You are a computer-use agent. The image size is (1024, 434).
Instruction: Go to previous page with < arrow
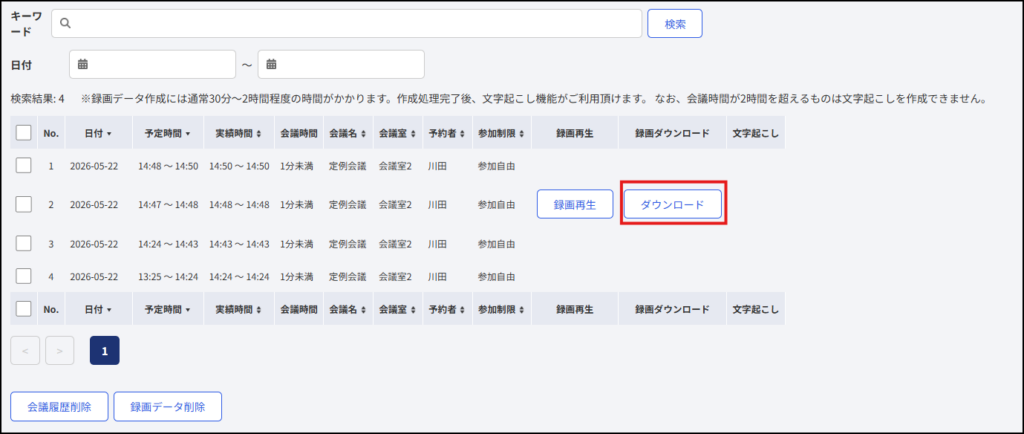pos(25,350)
